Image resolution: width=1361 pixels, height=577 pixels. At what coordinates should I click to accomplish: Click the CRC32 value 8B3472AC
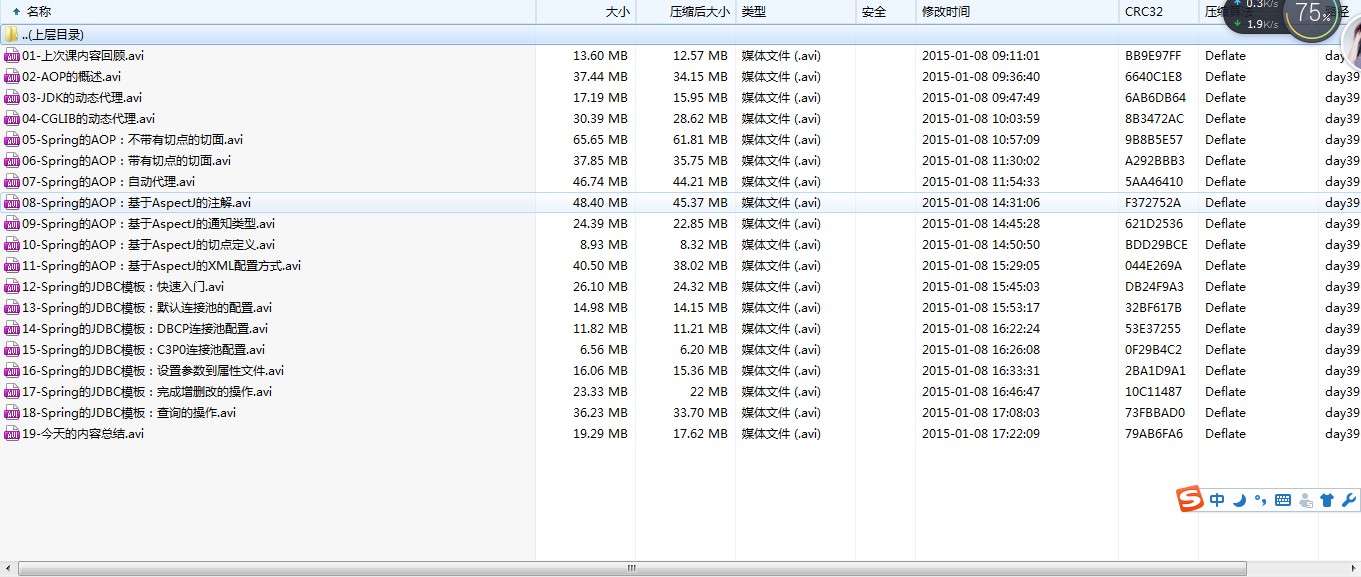tap(1154, 119)
